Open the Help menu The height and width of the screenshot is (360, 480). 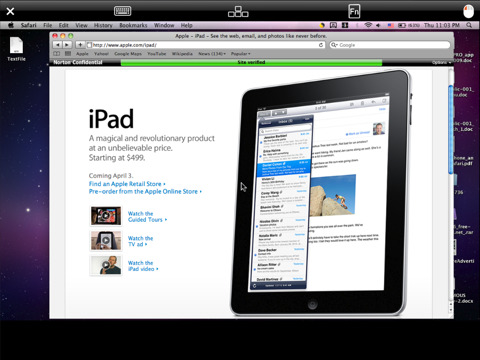(187, 25)
